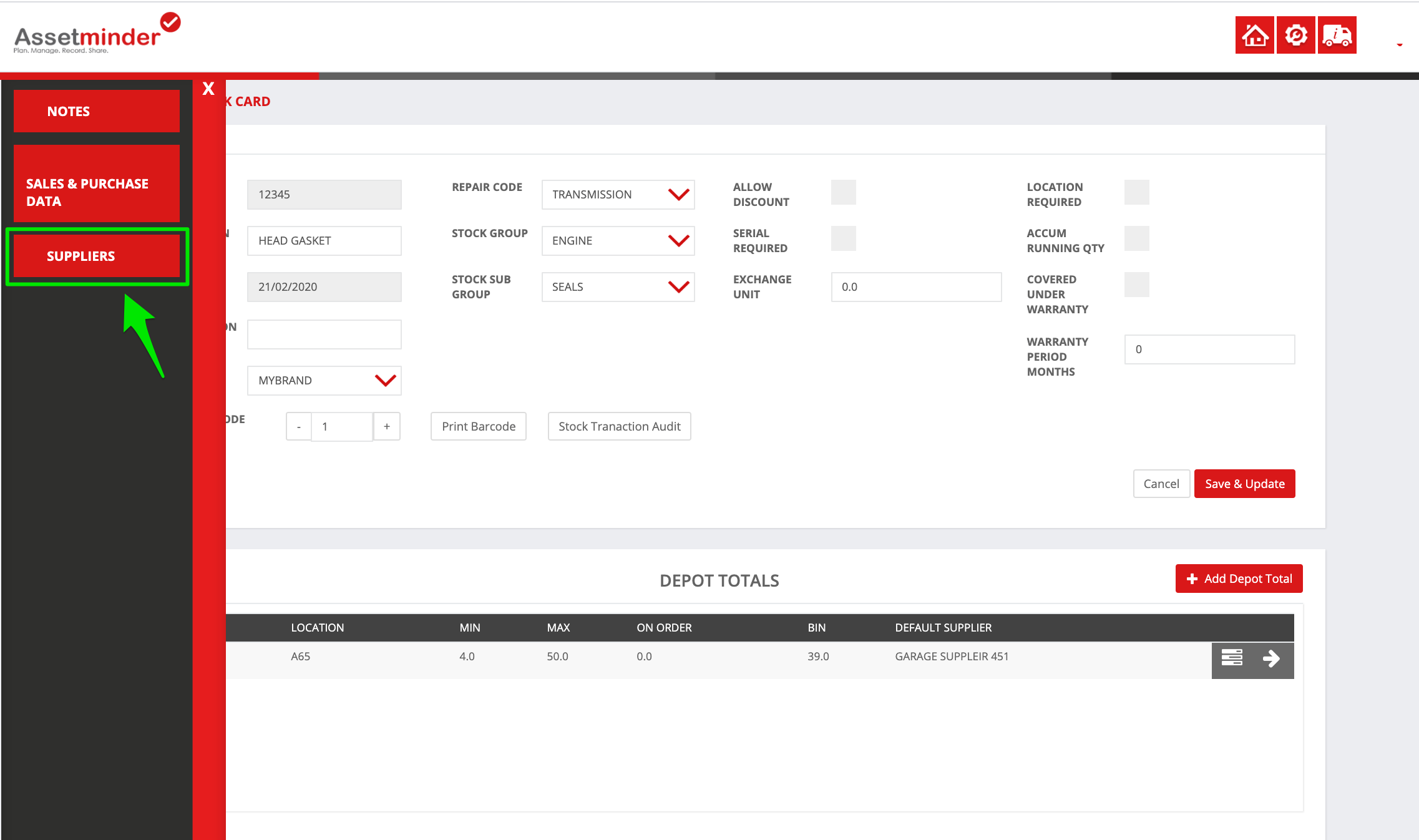1419x840 pixels.
Task: Toggle Covered Under Warranty checkbox
Action: tap(1137, 285)
